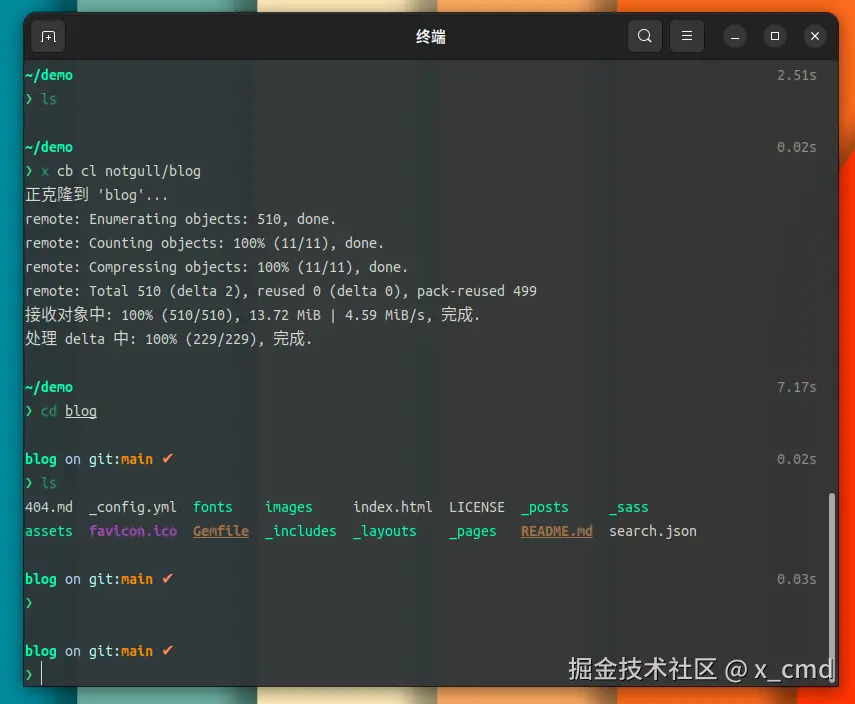The image size is (855, 704).
Task: Open the terminal search
Action: pos(645,36)
